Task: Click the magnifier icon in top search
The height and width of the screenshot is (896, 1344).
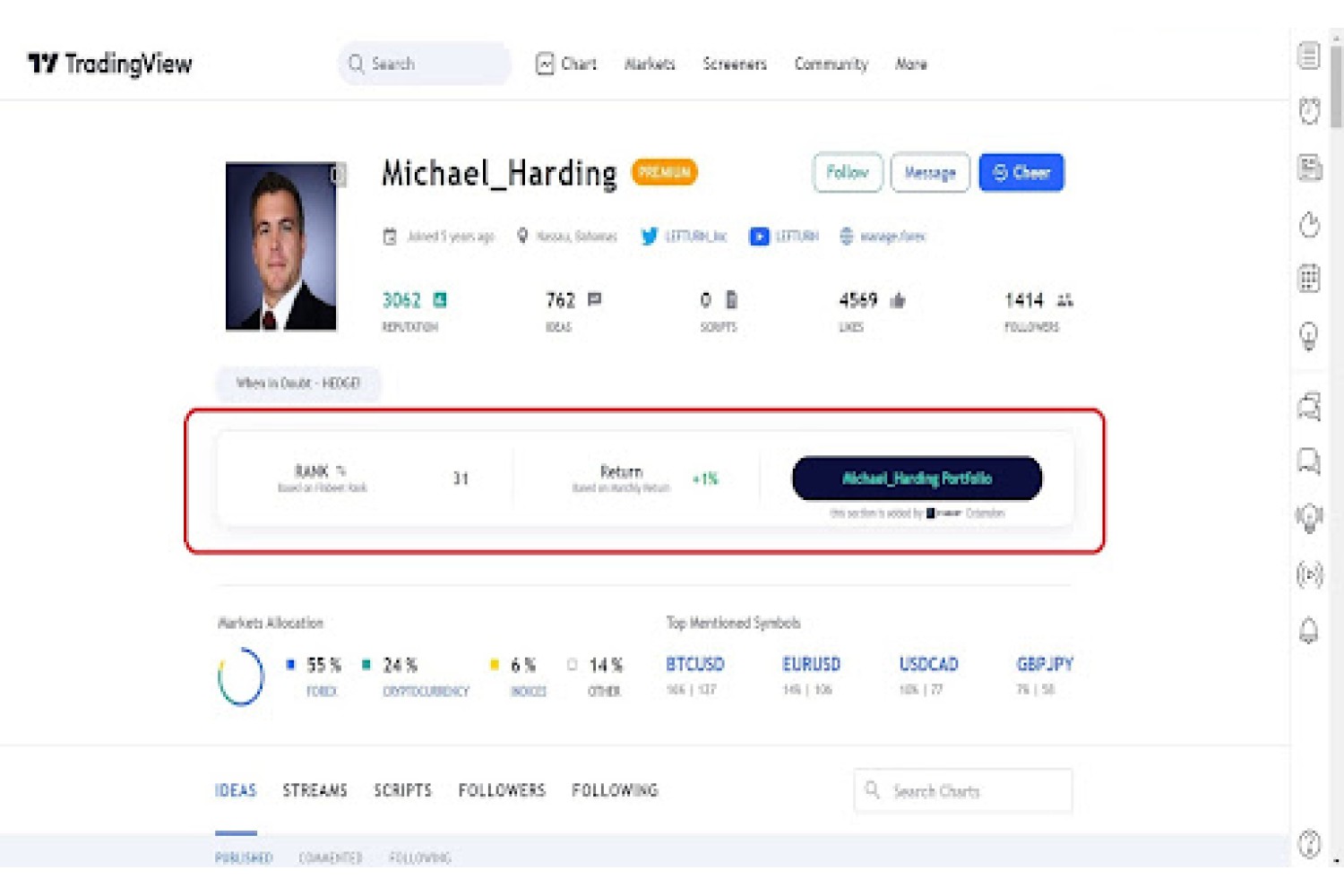Action: tap(356, 64)
